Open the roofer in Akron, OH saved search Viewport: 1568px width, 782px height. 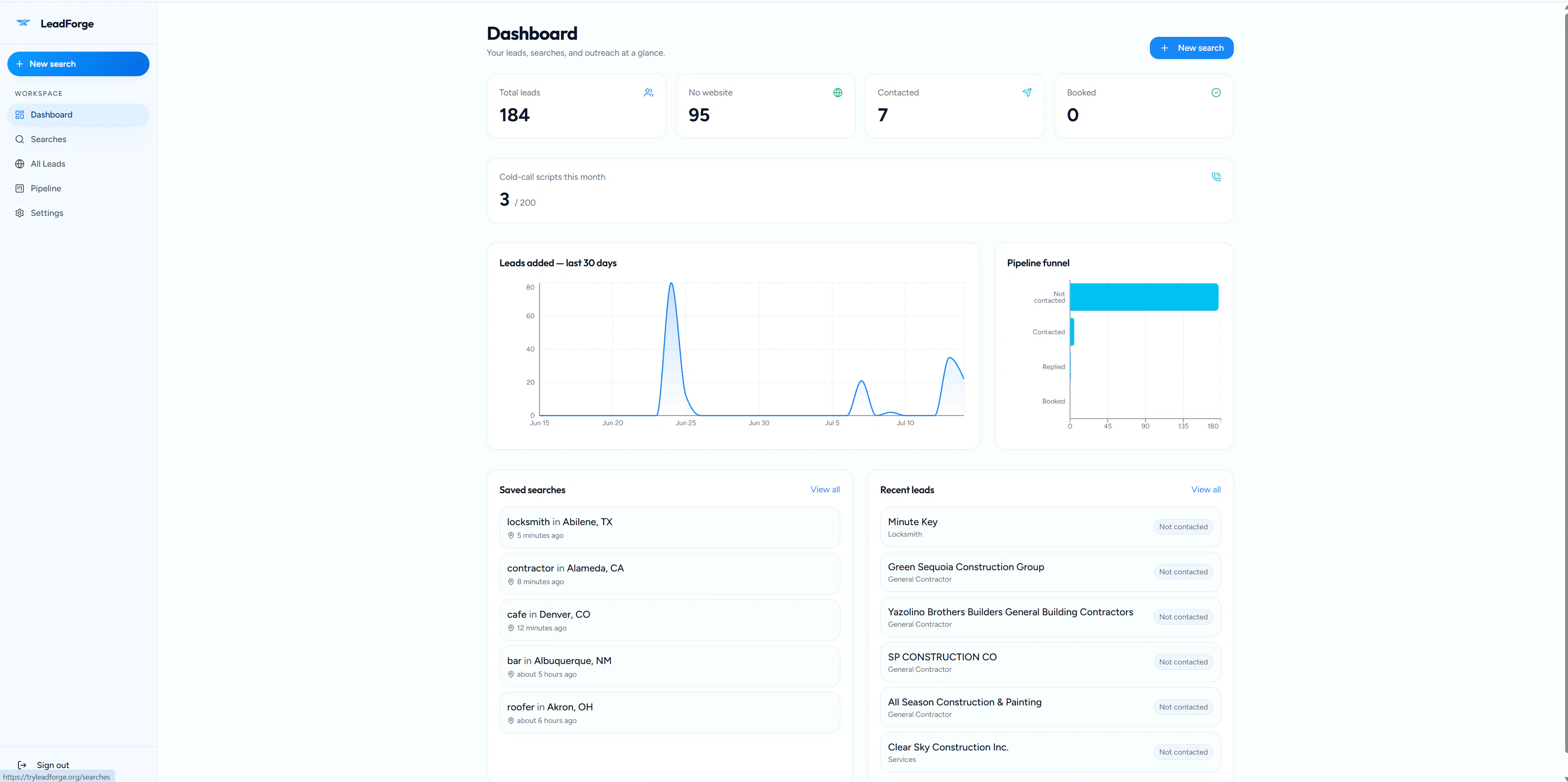pos(670,713)
